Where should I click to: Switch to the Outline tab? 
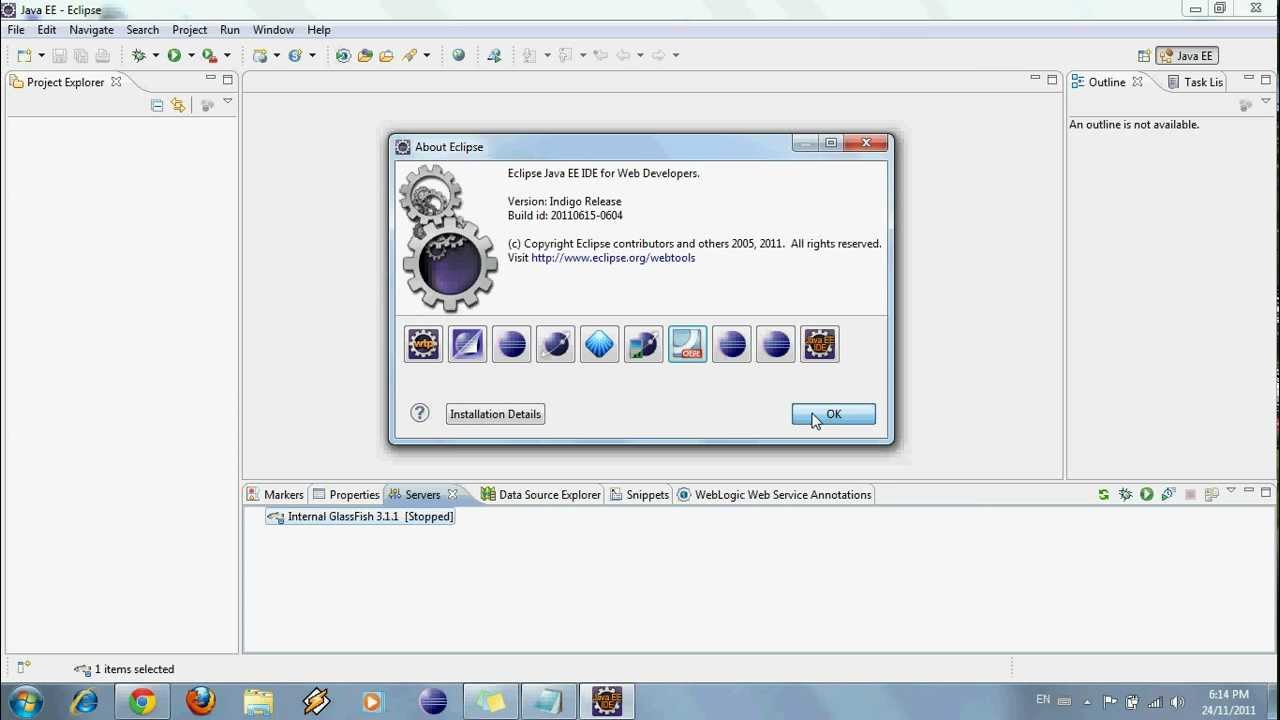point(1106,82)
